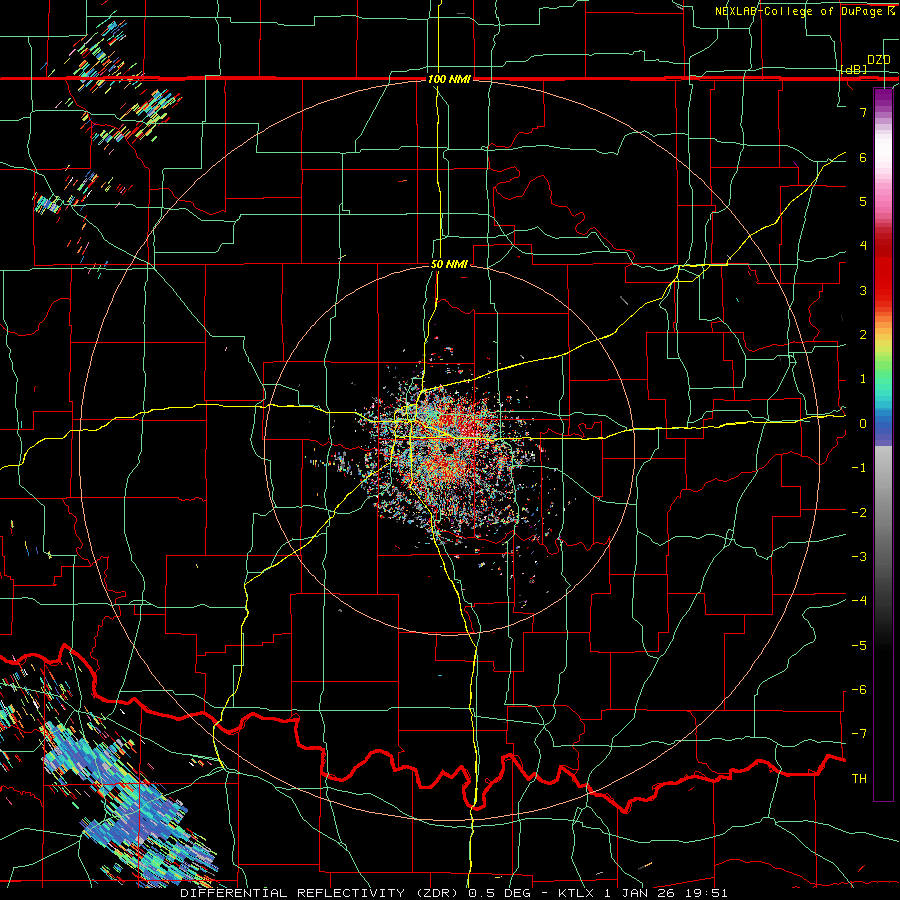Click the 50 NMI range ring label
Viewport: 900px width, 900px height.
click(x=449, y=265)
